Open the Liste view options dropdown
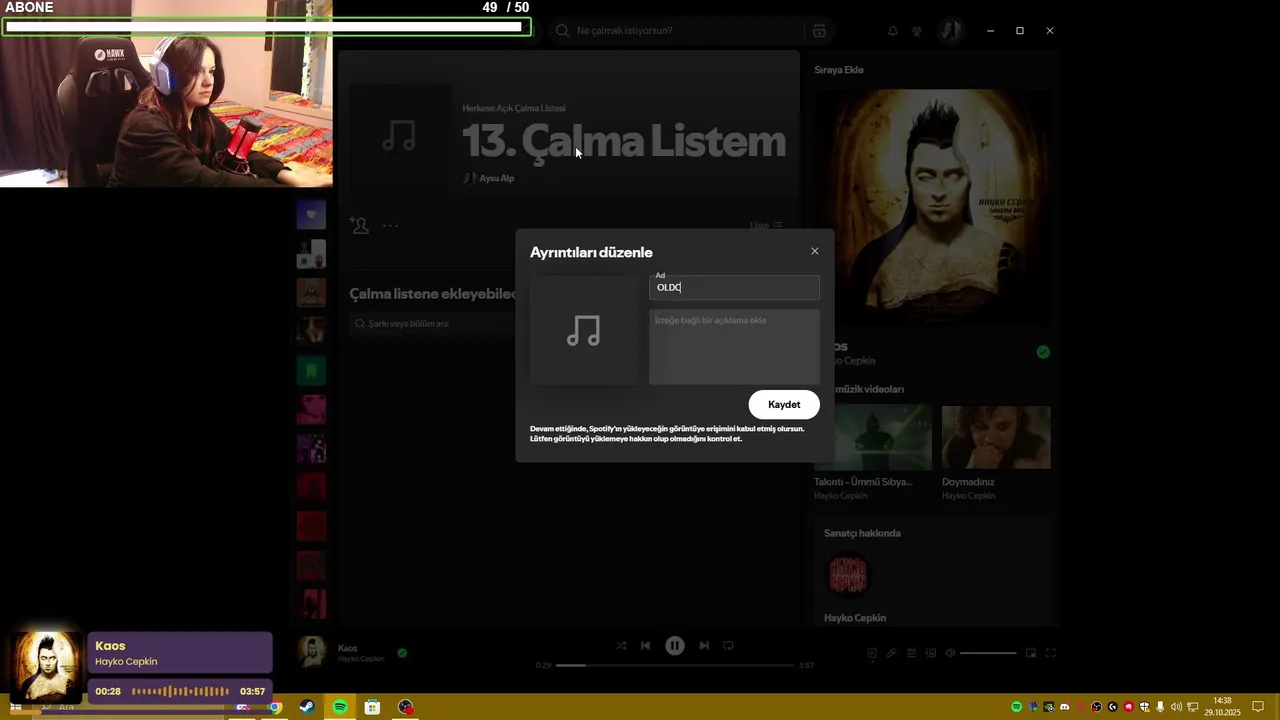Screen dimensions: 1280x720 pyautogui.click(x=767, y=225)
